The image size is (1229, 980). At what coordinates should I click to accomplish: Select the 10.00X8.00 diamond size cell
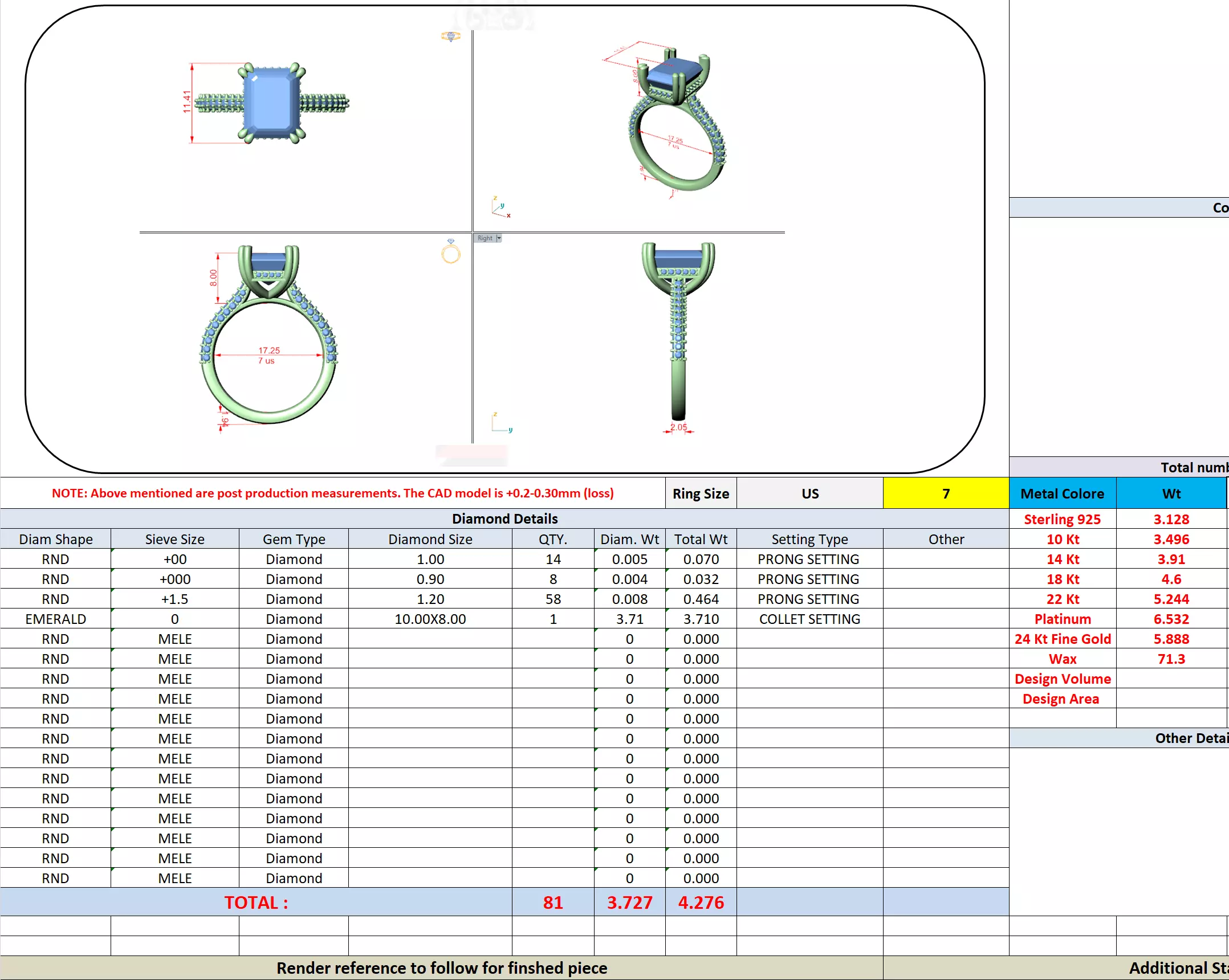tap(430, 619)
